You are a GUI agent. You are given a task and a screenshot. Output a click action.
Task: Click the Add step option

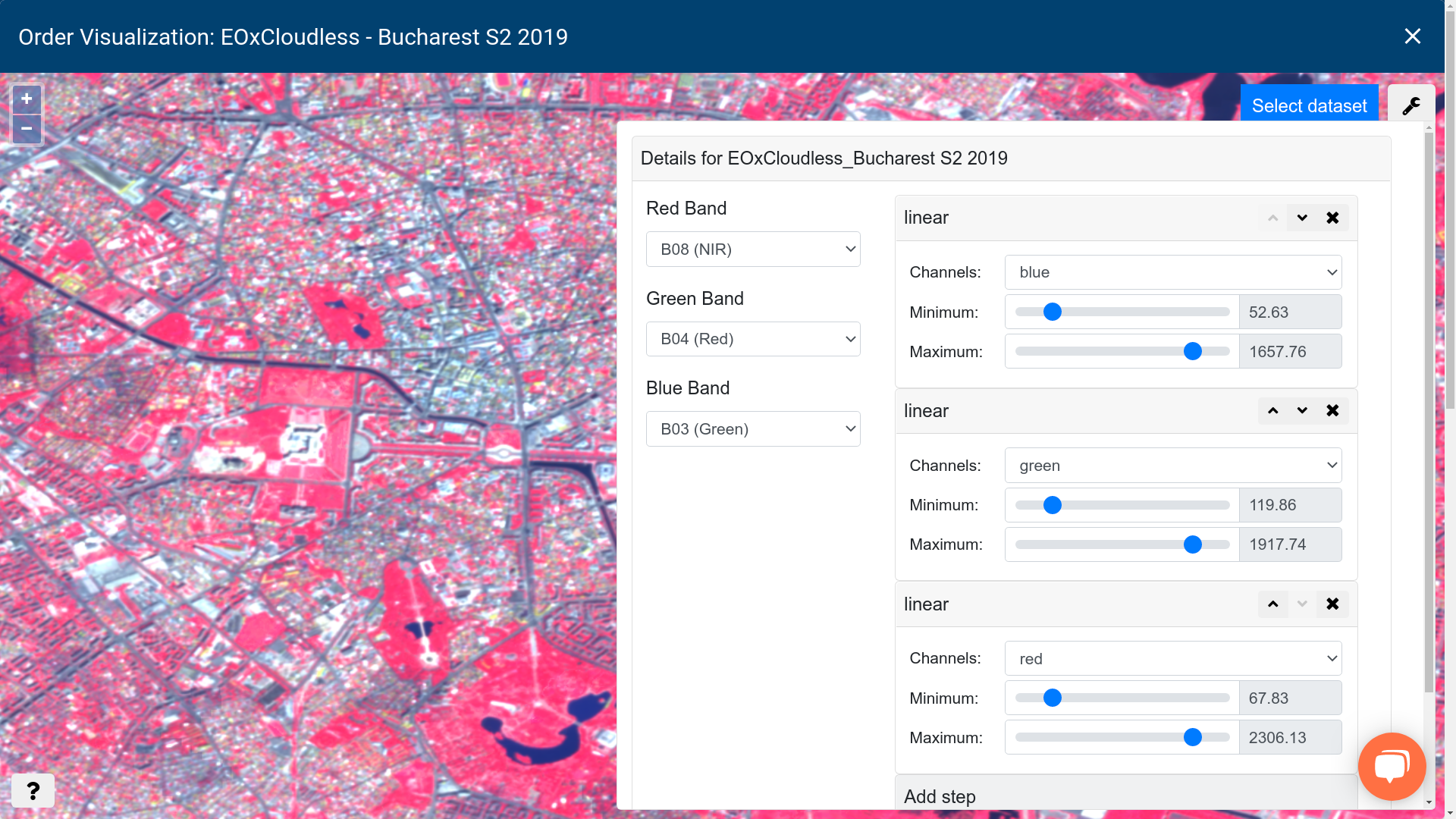940,796
